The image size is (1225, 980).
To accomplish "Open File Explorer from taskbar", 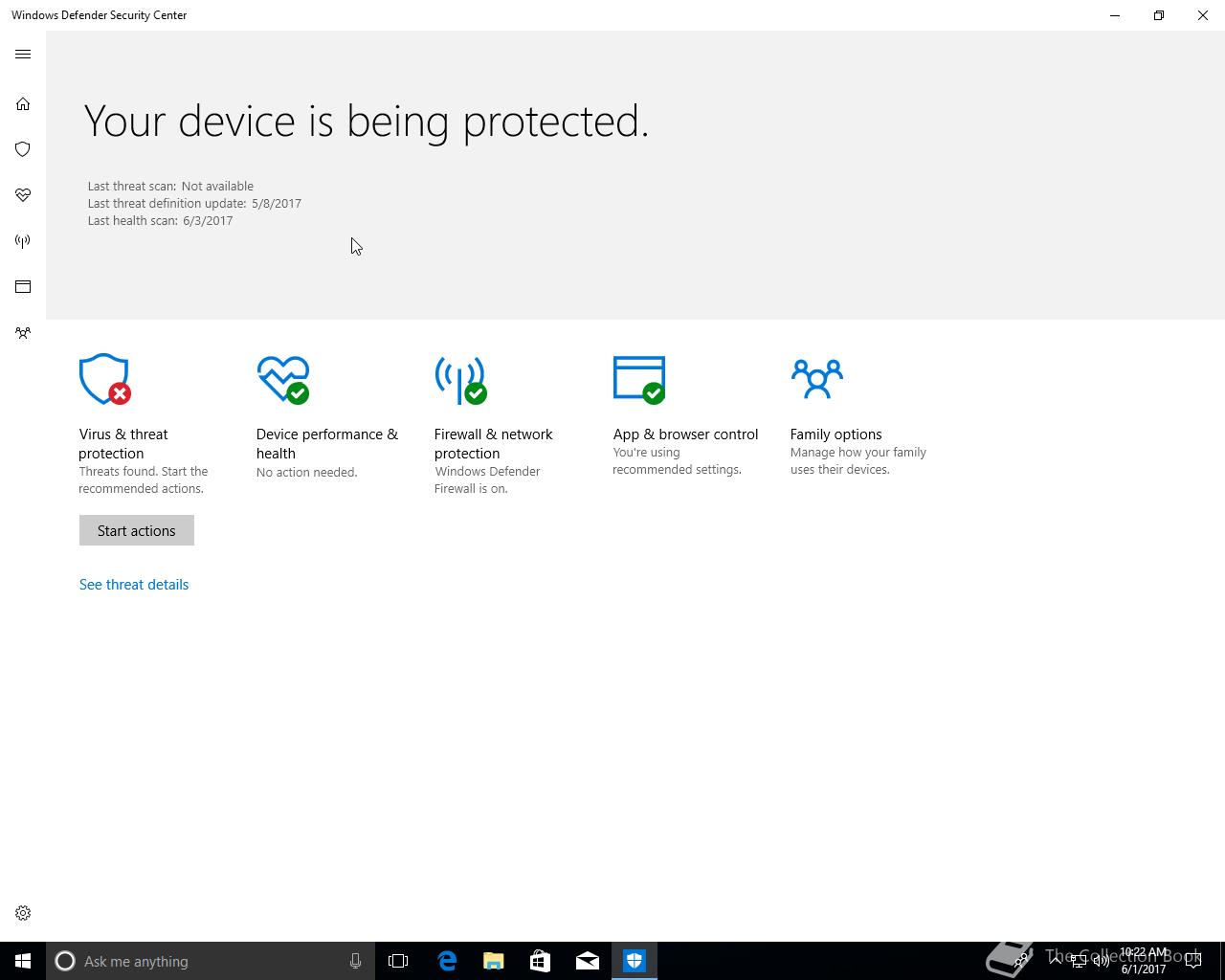I will 494,961.
